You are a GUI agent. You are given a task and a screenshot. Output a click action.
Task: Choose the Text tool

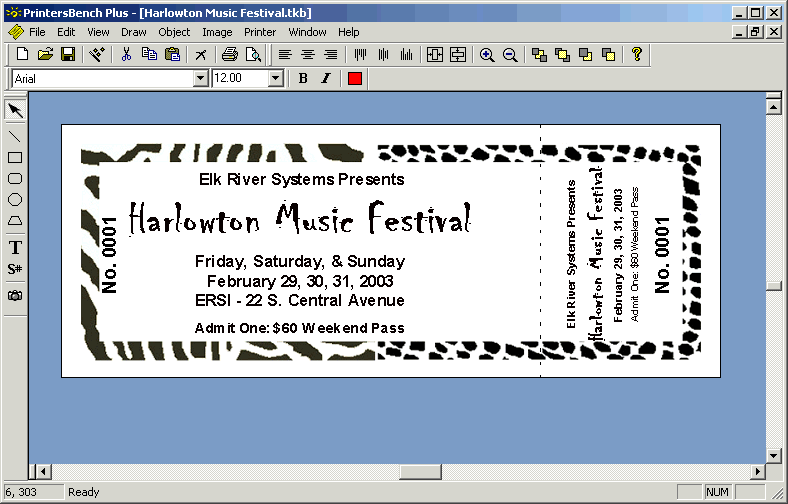15,247
